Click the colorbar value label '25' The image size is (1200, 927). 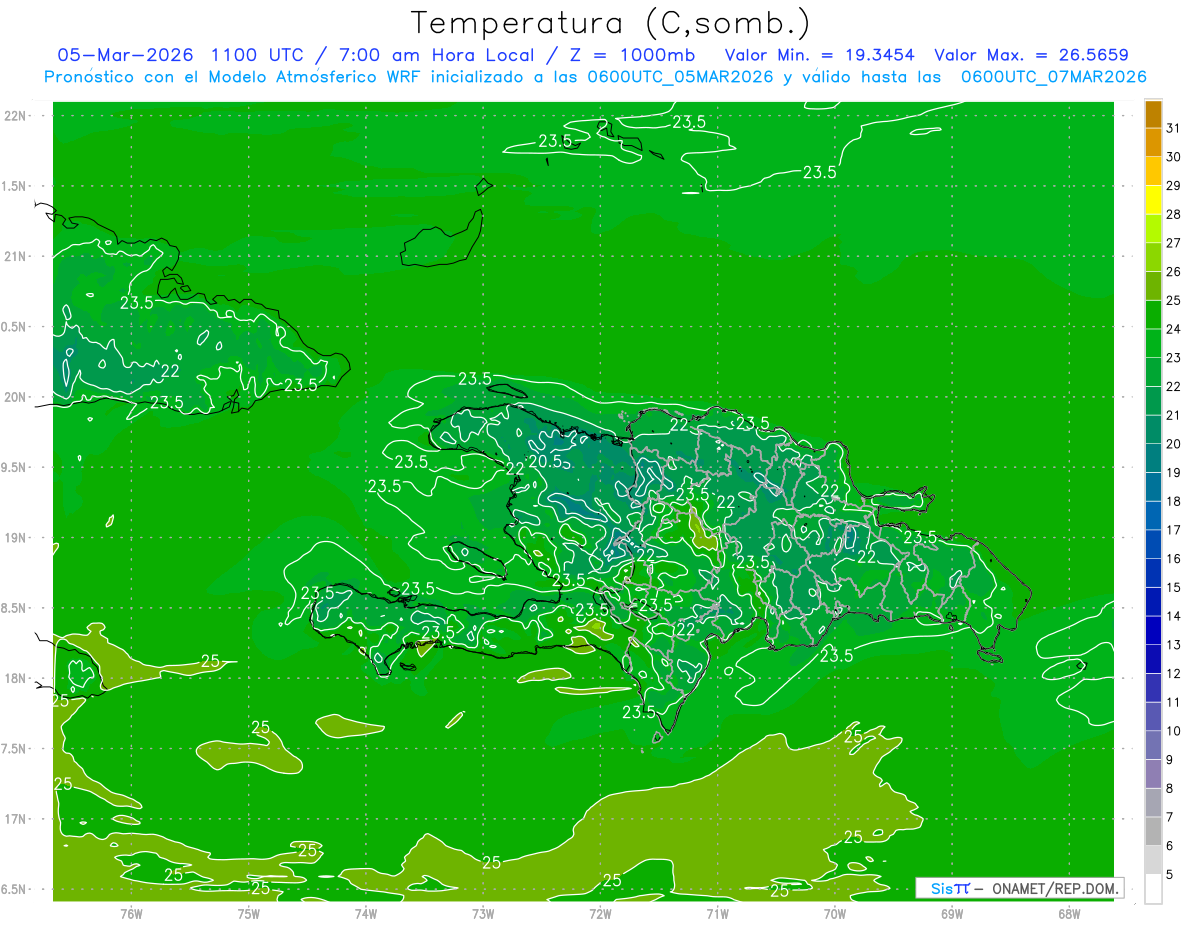point(1174,300)
